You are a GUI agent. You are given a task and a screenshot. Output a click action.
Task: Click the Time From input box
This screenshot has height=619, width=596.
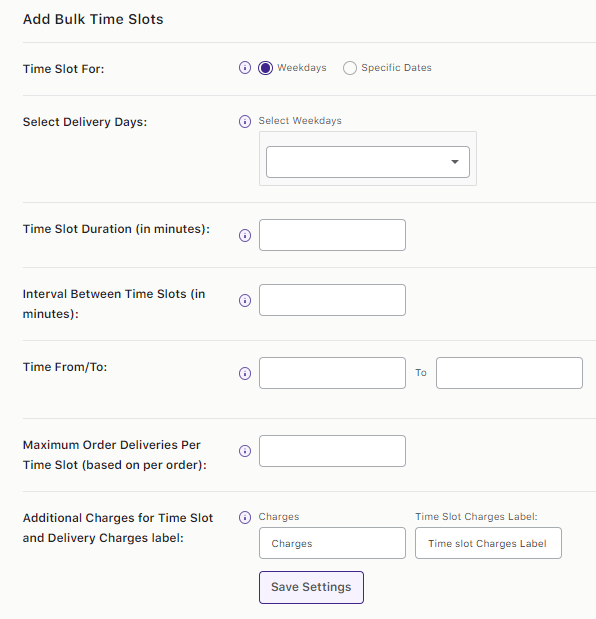pyautogui.click(x=332, y=373)
